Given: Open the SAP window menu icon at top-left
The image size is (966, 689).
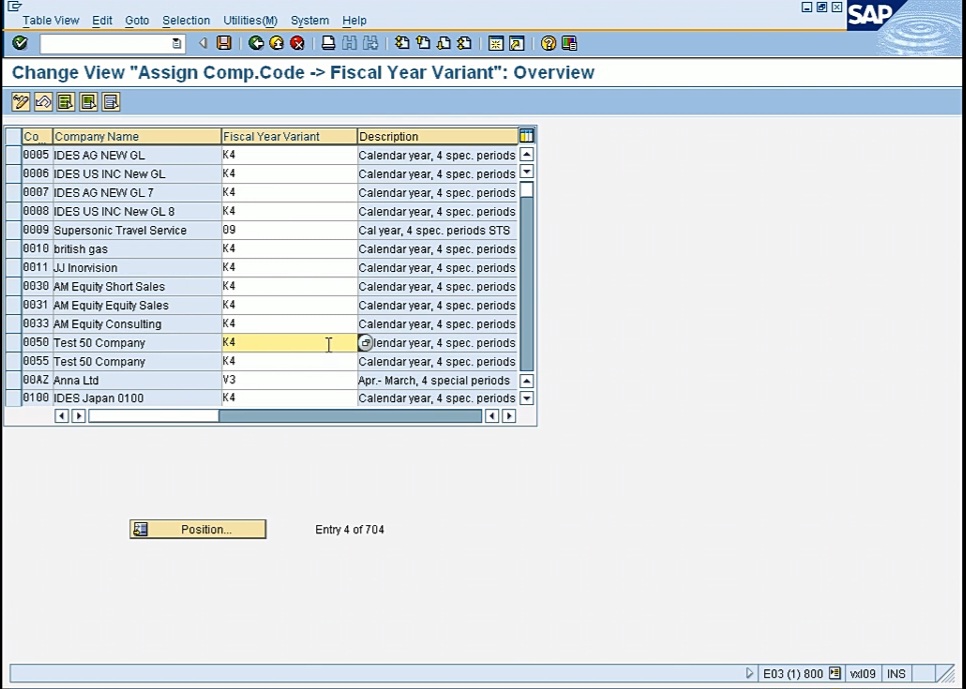Looking at the screenshot, I should click(x=14, y=7).
